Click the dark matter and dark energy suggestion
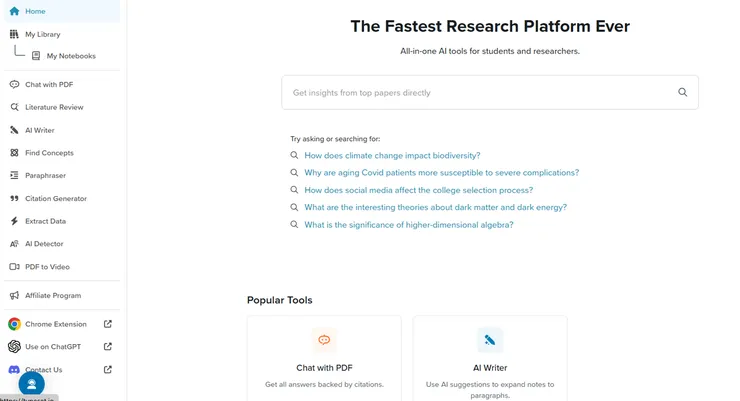 coord(435,207)
